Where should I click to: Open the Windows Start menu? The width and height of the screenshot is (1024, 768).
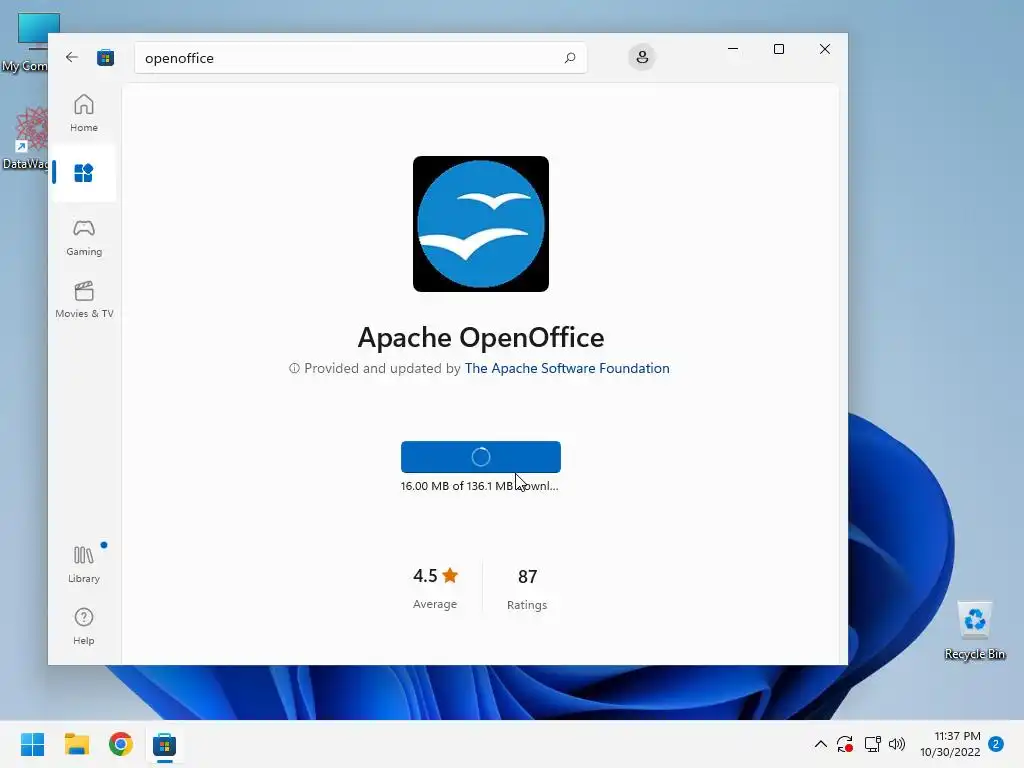tap(33, 744)
